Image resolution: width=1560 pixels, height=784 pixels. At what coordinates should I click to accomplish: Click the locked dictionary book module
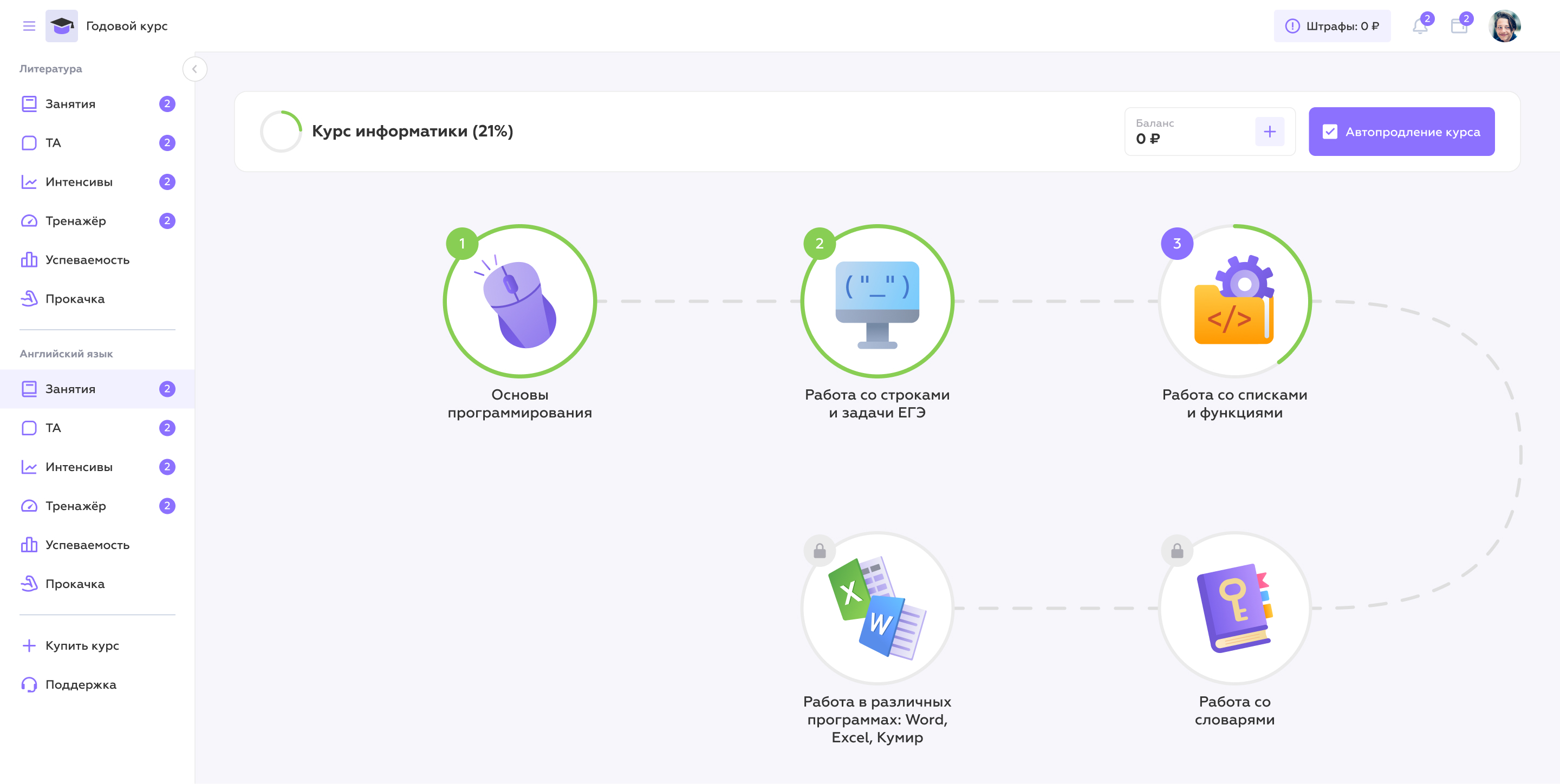click(1234, 609)
